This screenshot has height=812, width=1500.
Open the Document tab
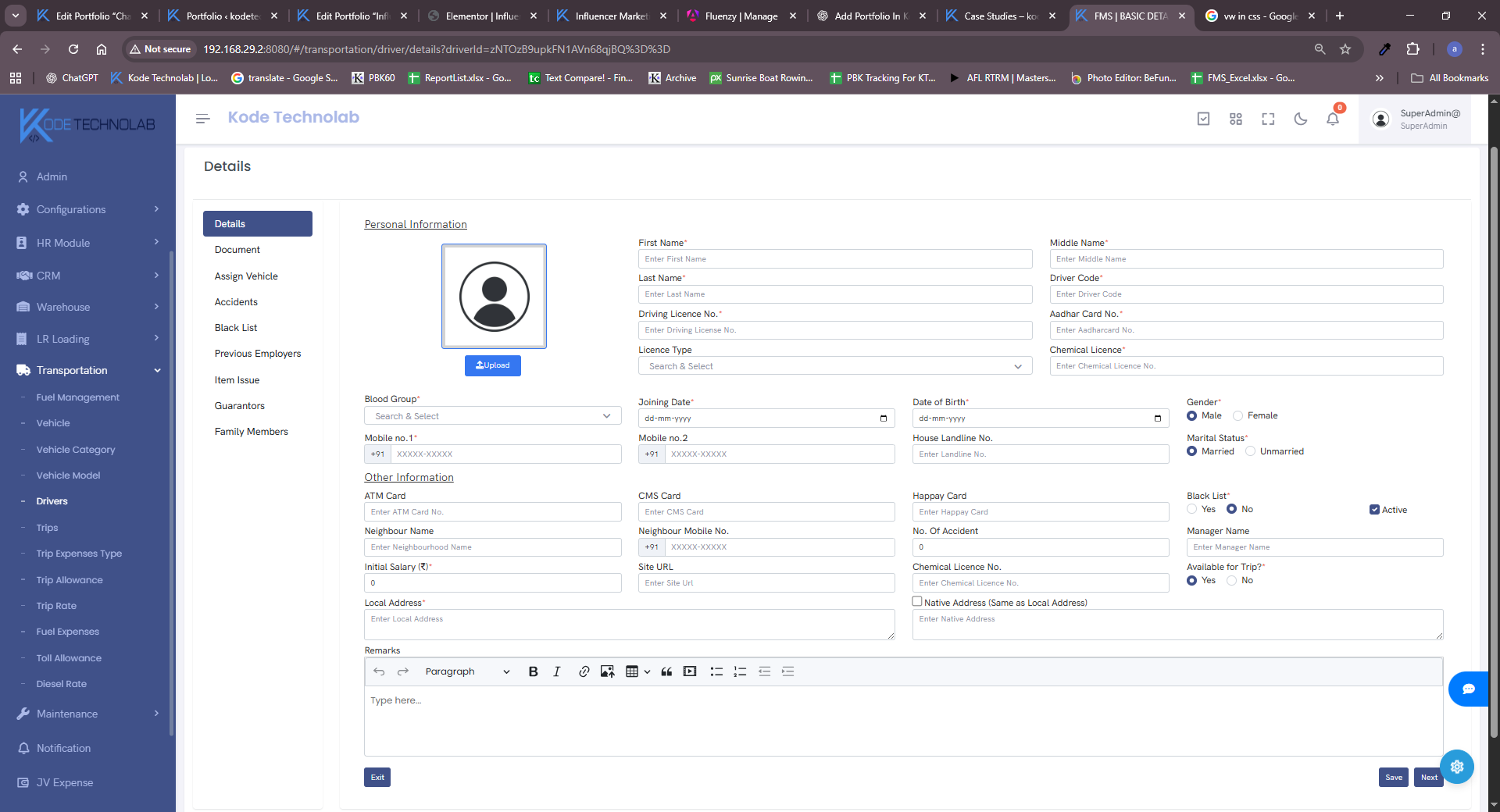click(x=237, y=250)
